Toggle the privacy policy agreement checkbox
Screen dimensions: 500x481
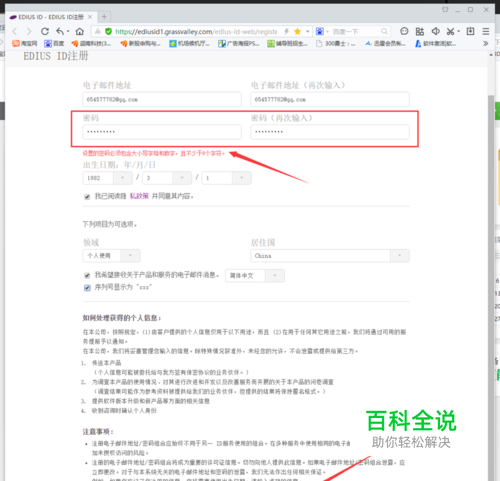87,197
